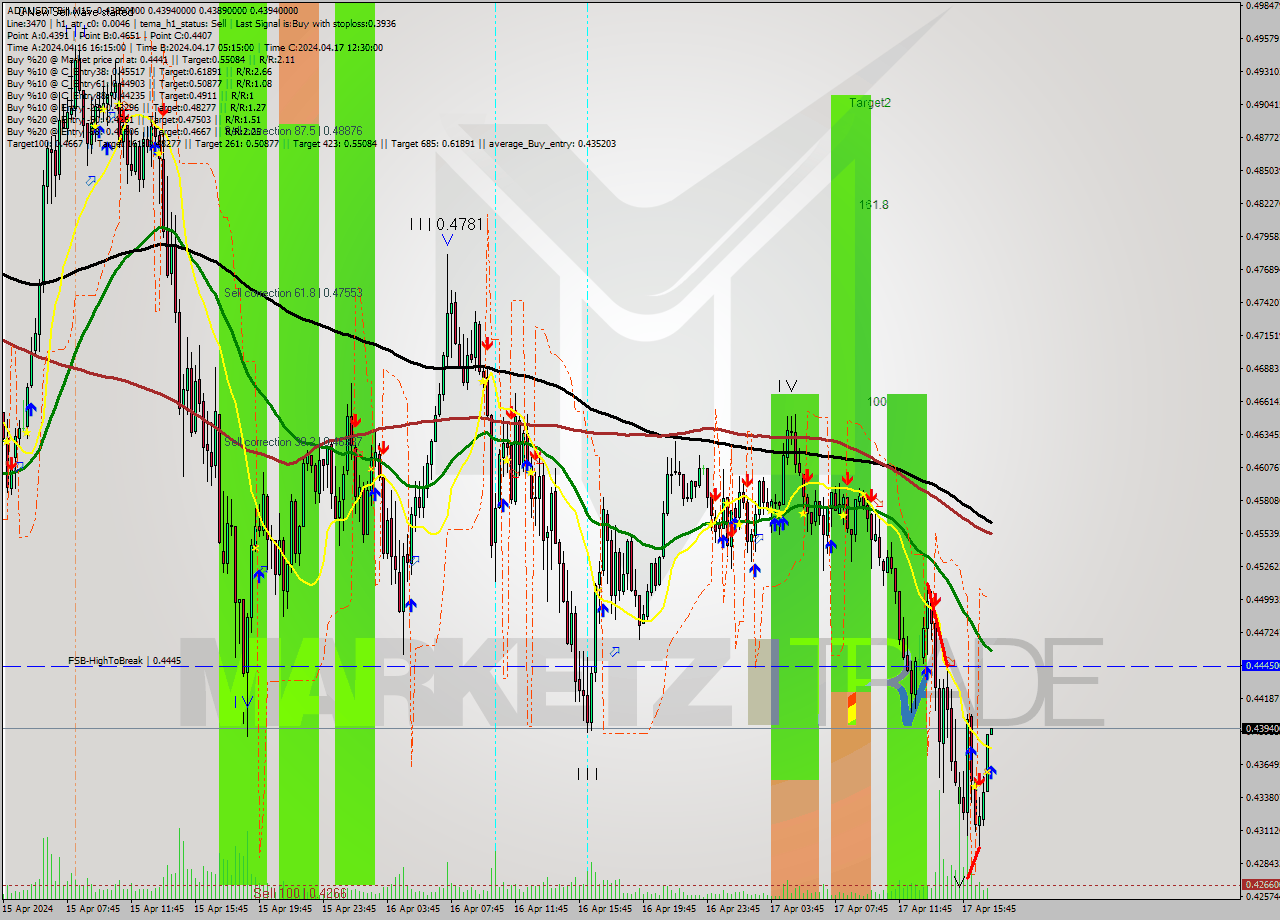Click the 0.43649 price axis value
This screenshot has height=920, width=1280.
pyautogui.click(x=1263, y=764)
